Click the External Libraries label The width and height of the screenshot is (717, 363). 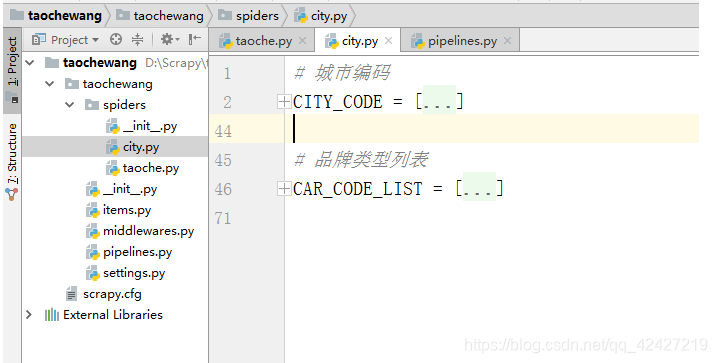113,315
